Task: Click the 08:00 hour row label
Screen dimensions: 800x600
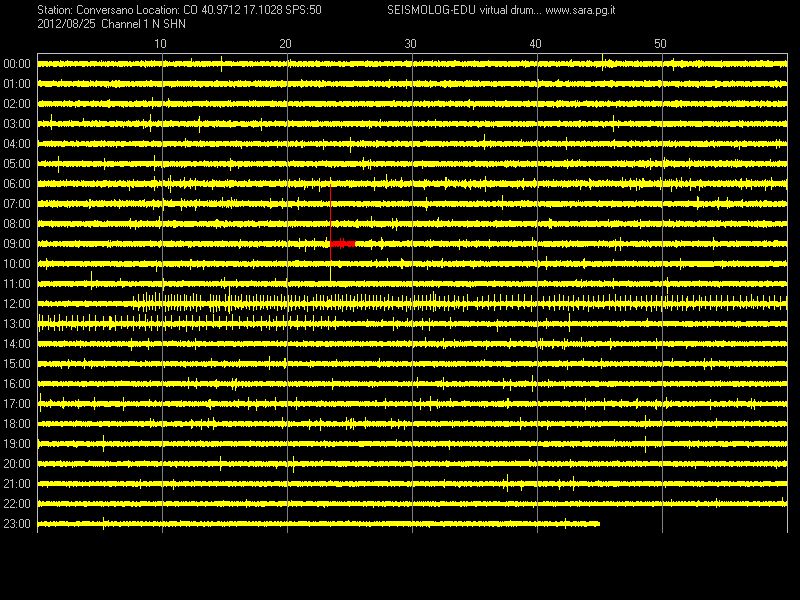Action: tap(17, 224)
